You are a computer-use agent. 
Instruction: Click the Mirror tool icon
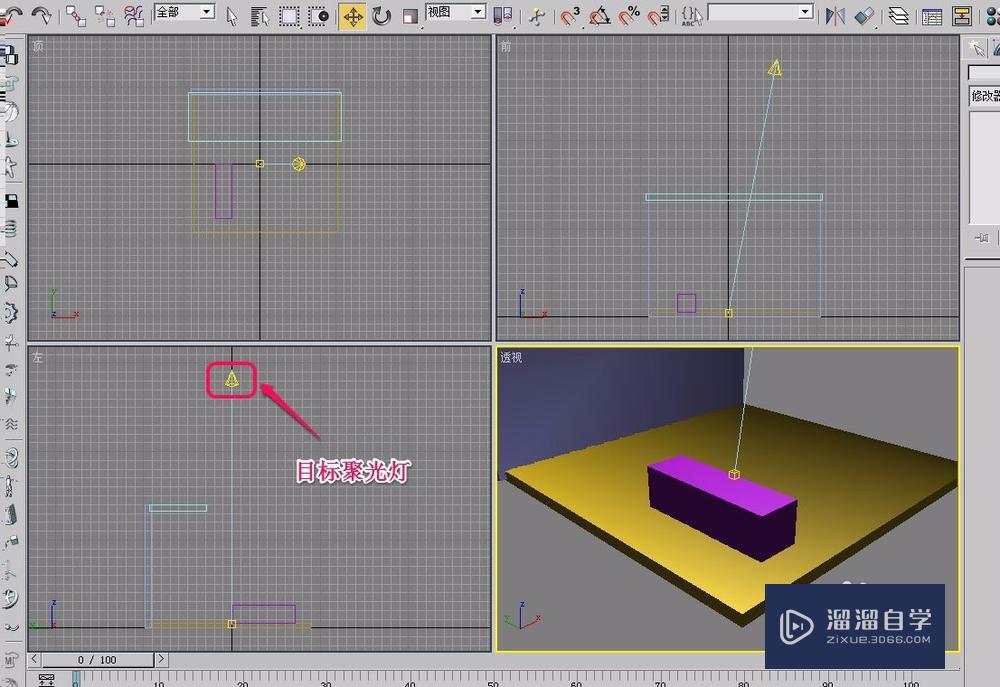835,15
